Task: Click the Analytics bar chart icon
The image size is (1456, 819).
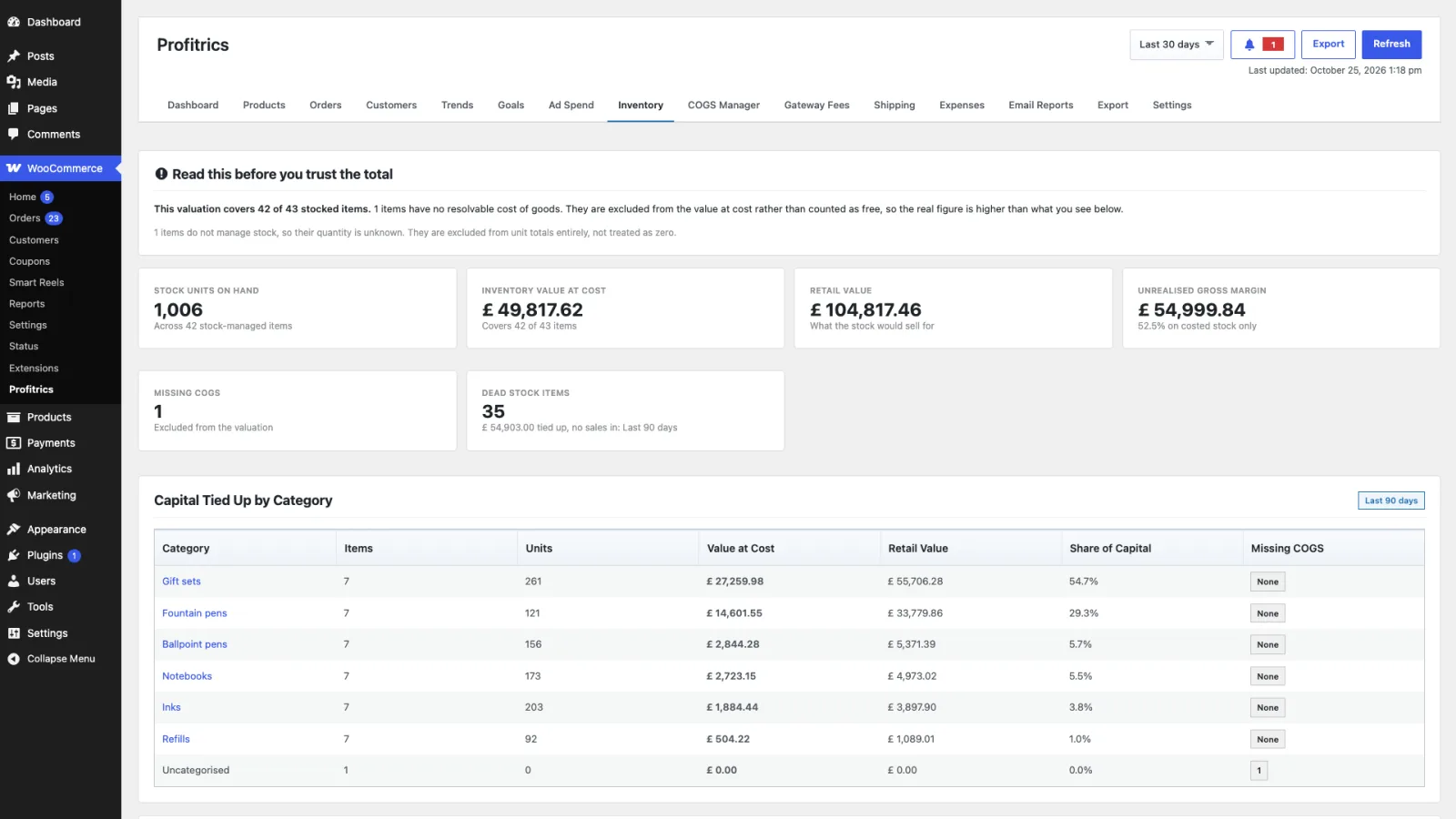Action: pos(14,470)
